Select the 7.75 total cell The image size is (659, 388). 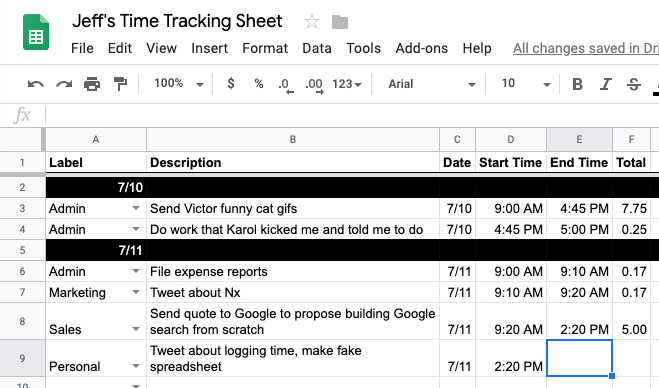631,208
